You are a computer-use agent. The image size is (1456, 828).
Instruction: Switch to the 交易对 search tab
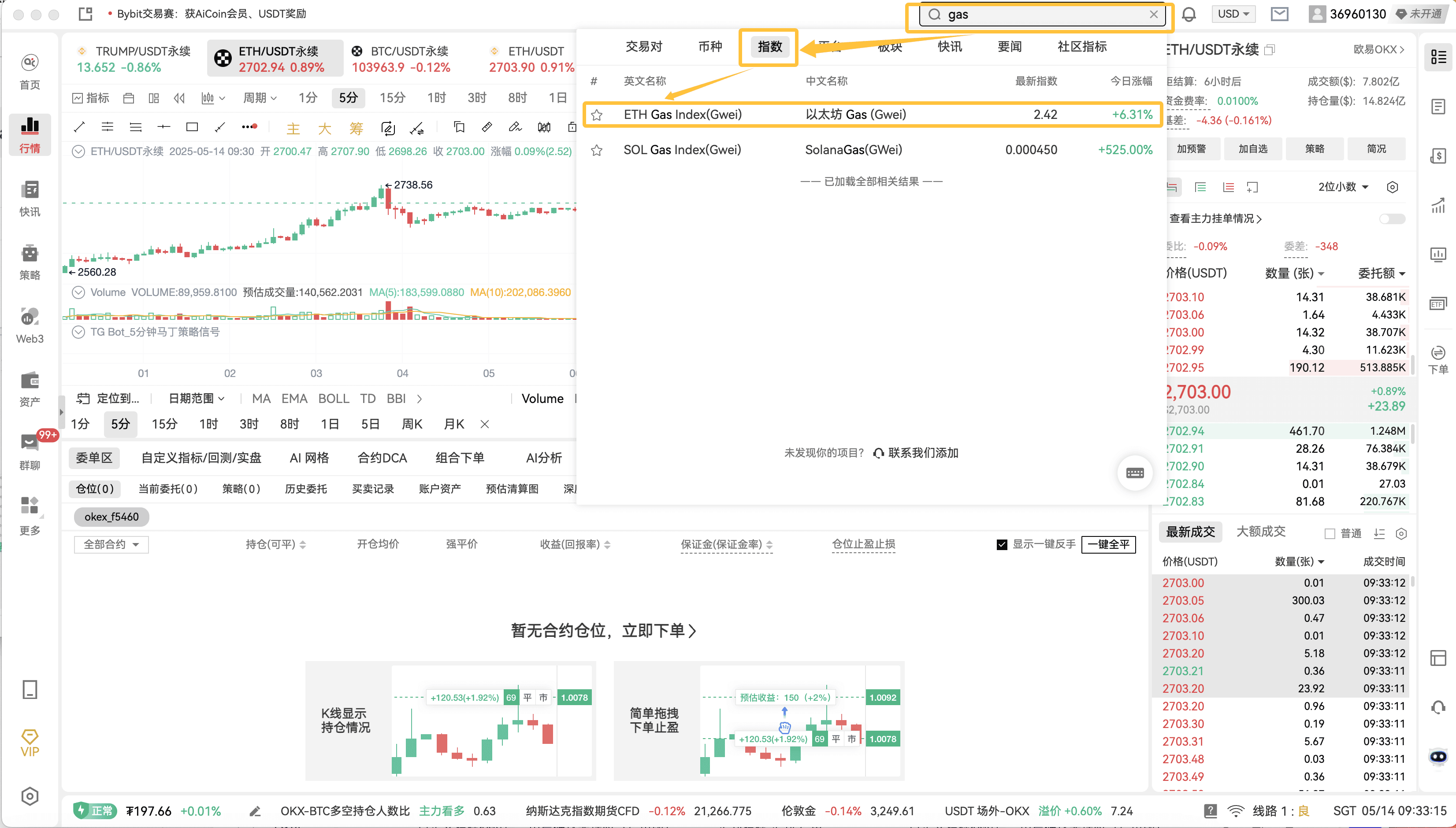tap(643, 47)
